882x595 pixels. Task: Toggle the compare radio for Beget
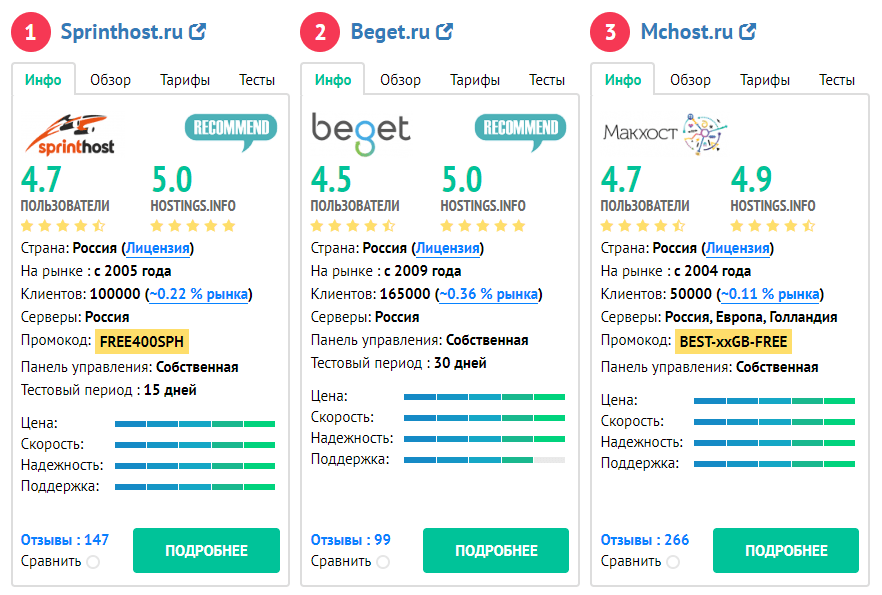383,562
